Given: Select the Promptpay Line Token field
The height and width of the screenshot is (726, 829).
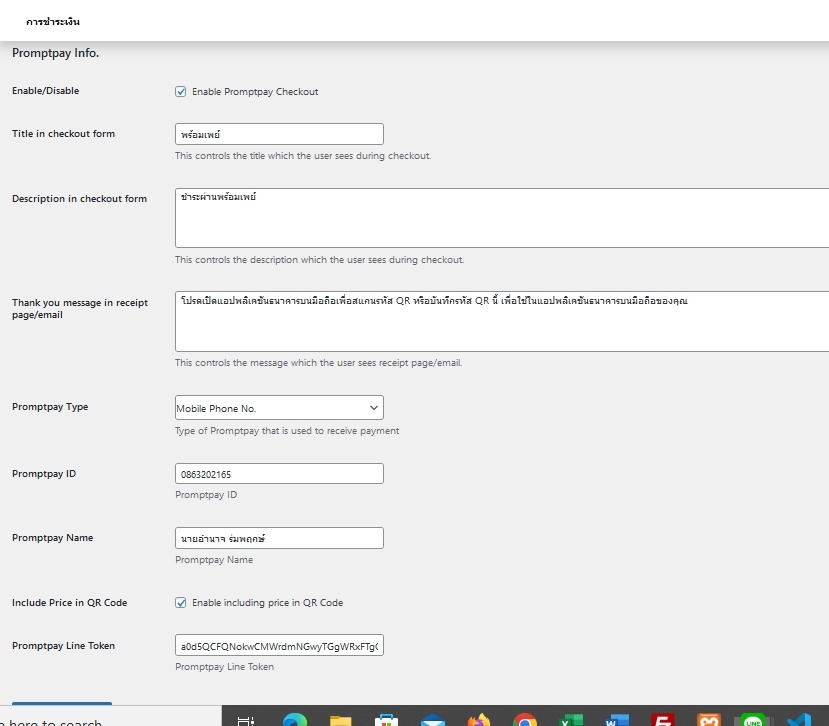Looking at the screenshot, I should tap(279, 646).
